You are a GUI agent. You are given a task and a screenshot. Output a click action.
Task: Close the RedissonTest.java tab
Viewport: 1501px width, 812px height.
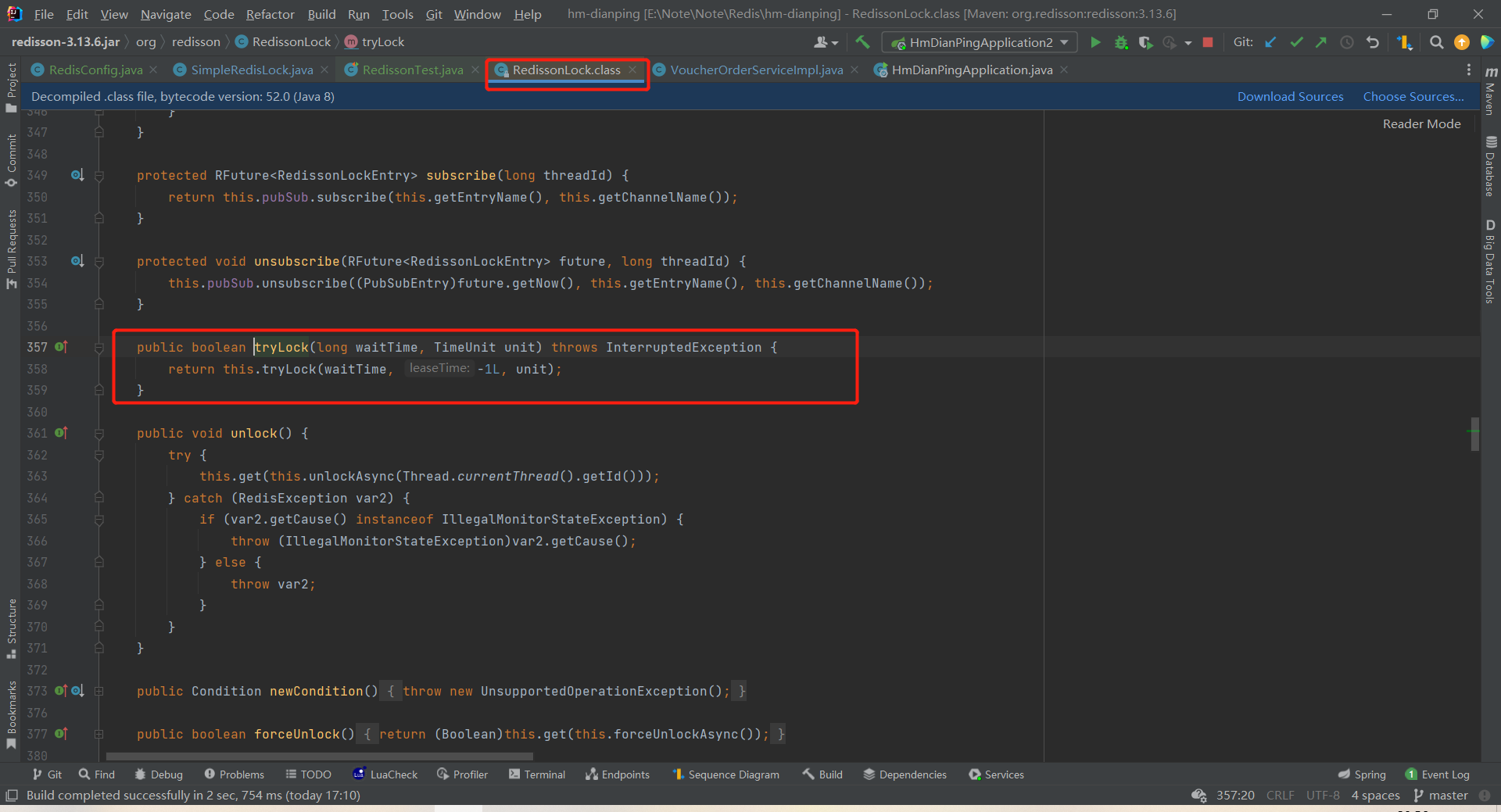click(x=475, y=70)
